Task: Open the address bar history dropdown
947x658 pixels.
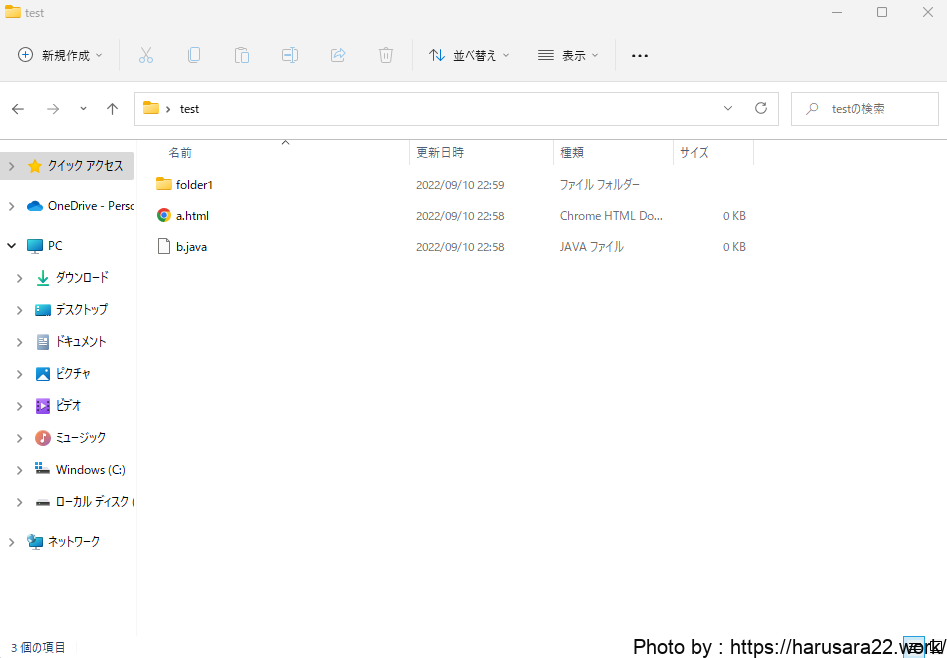Action: 728,108
